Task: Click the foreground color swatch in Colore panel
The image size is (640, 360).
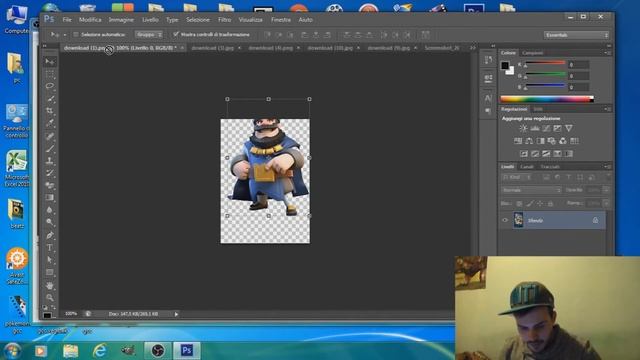Action: click(x=505, y=65)
